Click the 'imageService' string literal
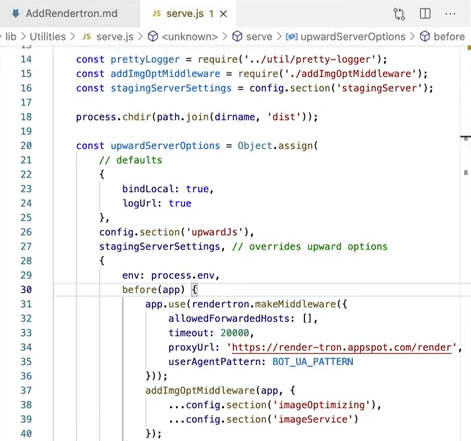 (313, 419)
